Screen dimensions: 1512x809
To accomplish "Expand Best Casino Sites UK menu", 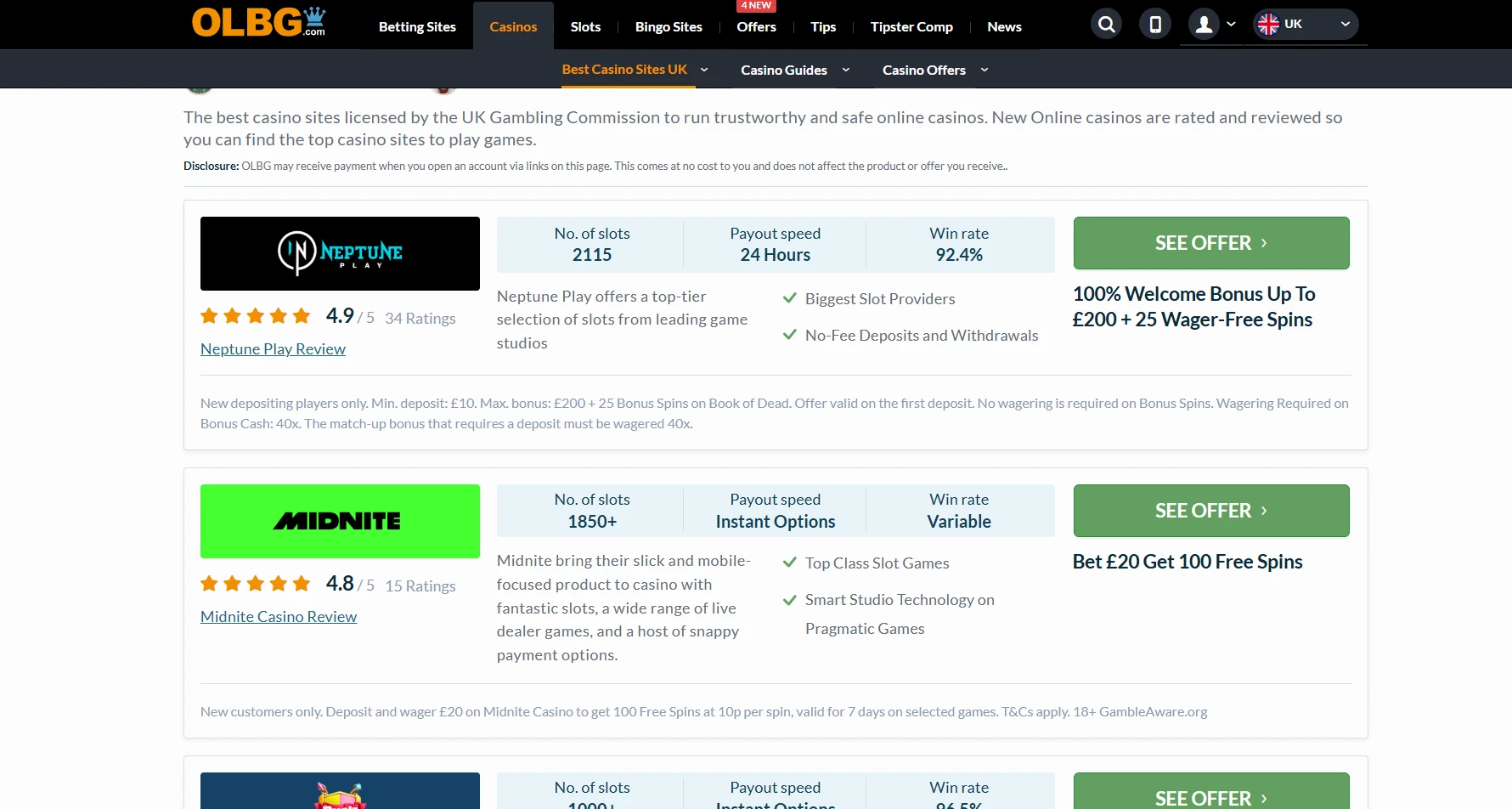I will point(703,70).
